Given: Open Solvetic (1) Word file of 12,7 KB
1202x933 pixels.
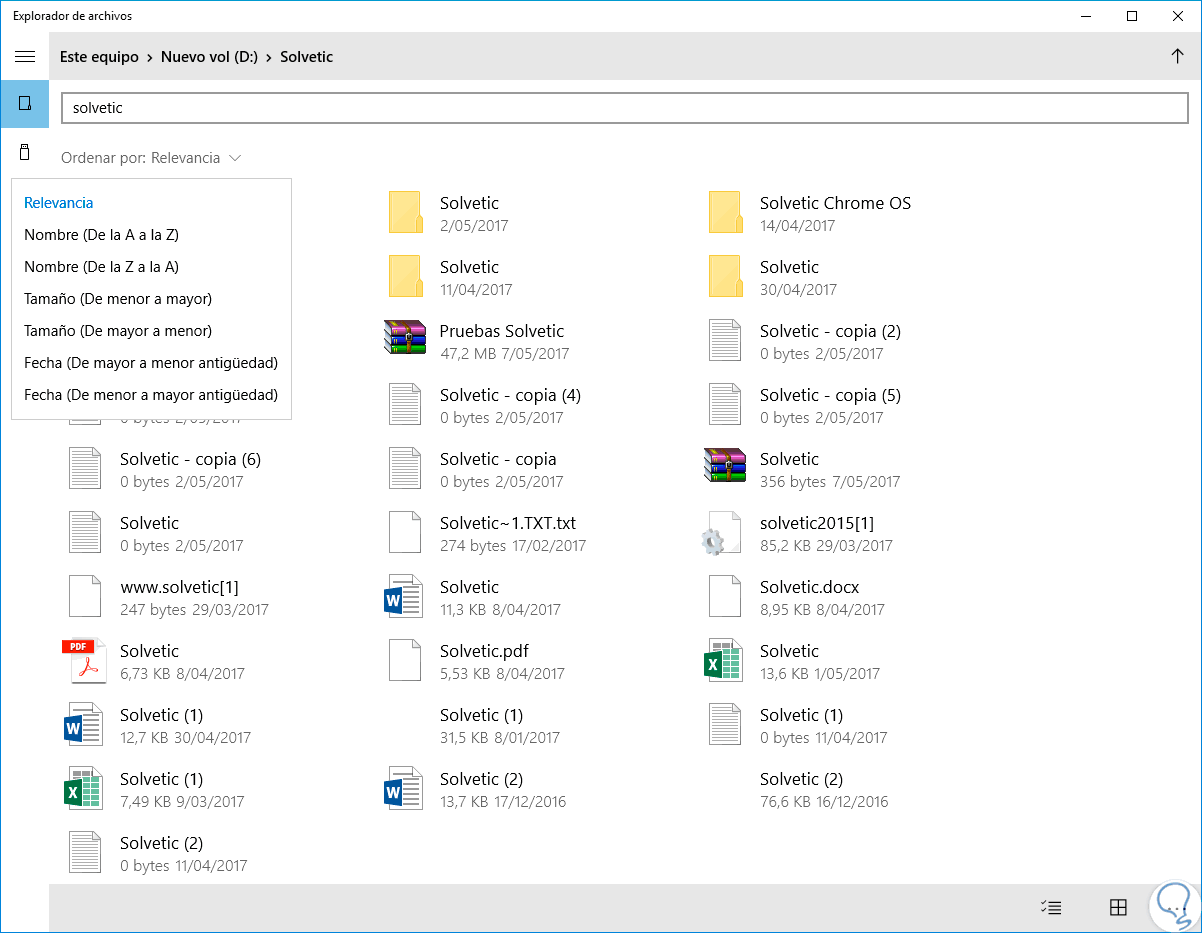Looking at the screenshot, I should point(82,725).
